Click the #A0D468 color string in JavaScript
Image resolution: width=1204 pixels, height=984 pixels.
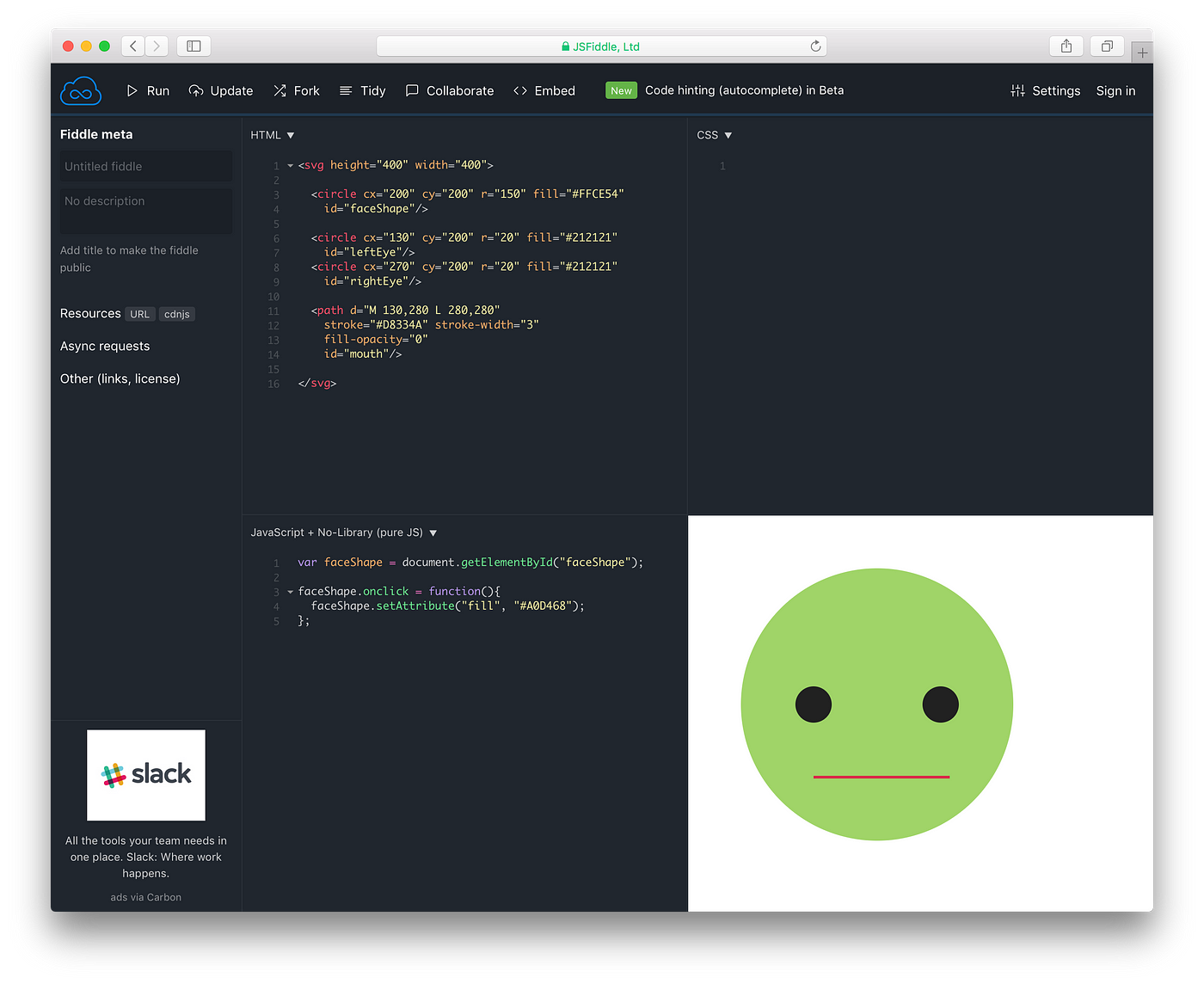544,606
